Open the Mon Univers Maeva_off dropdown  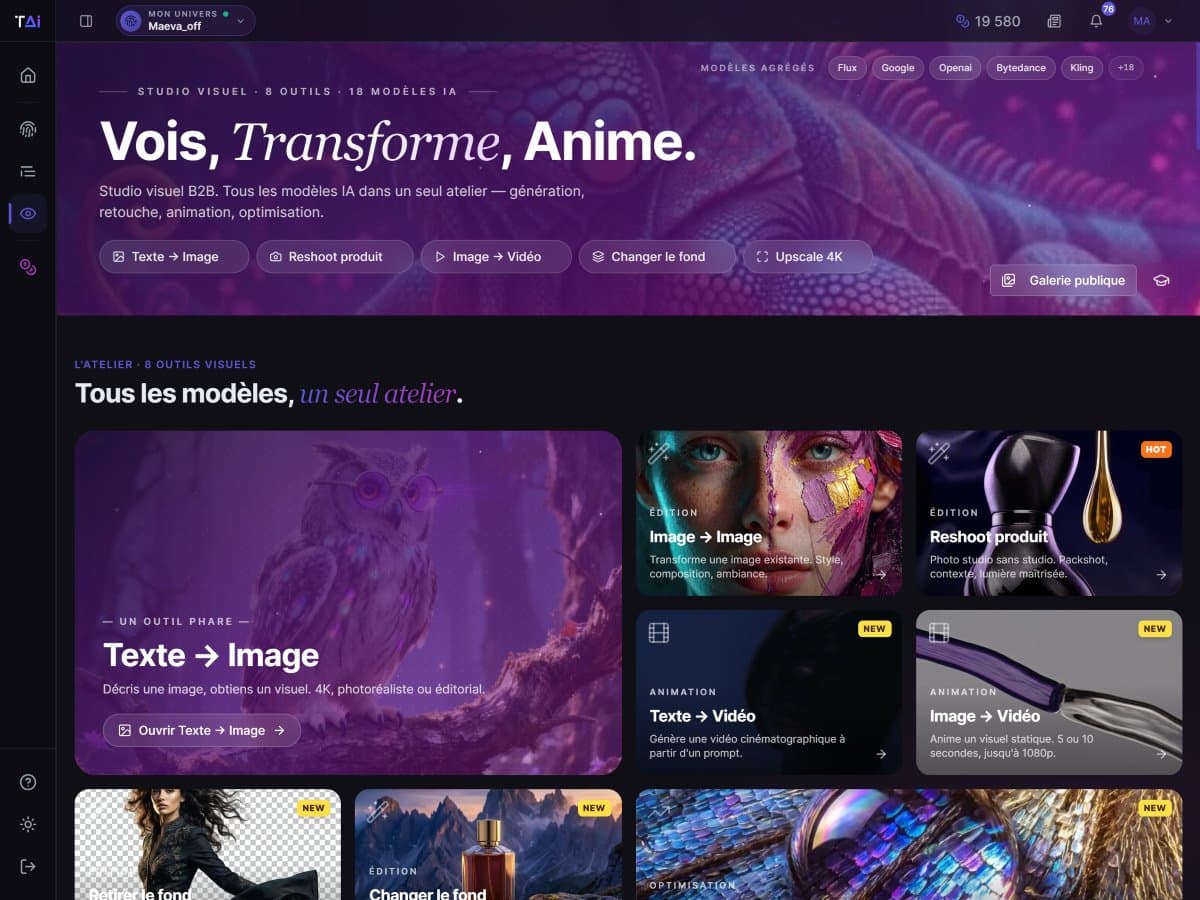185,21
